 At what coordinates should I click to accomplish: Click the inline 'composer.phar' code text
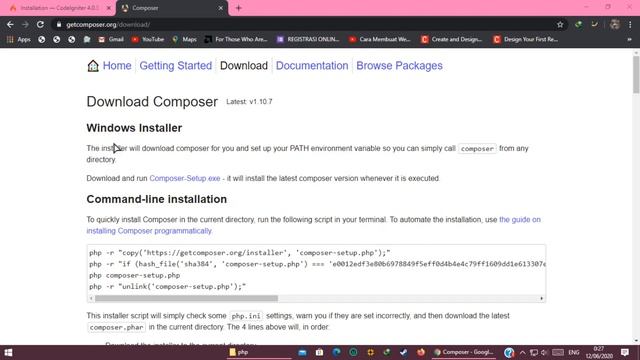tap(116, 327)
